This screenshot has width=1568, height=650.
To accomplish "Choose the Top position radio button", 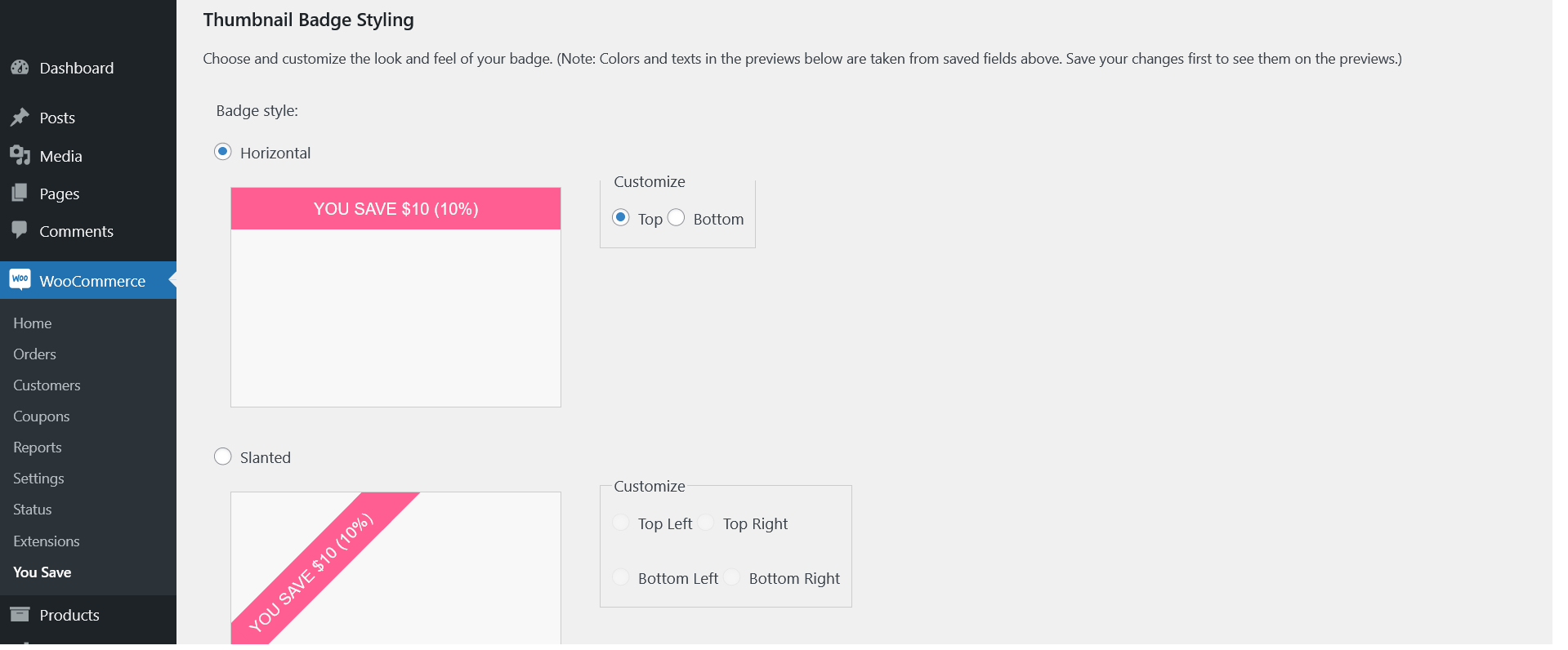I will (621, 218).
